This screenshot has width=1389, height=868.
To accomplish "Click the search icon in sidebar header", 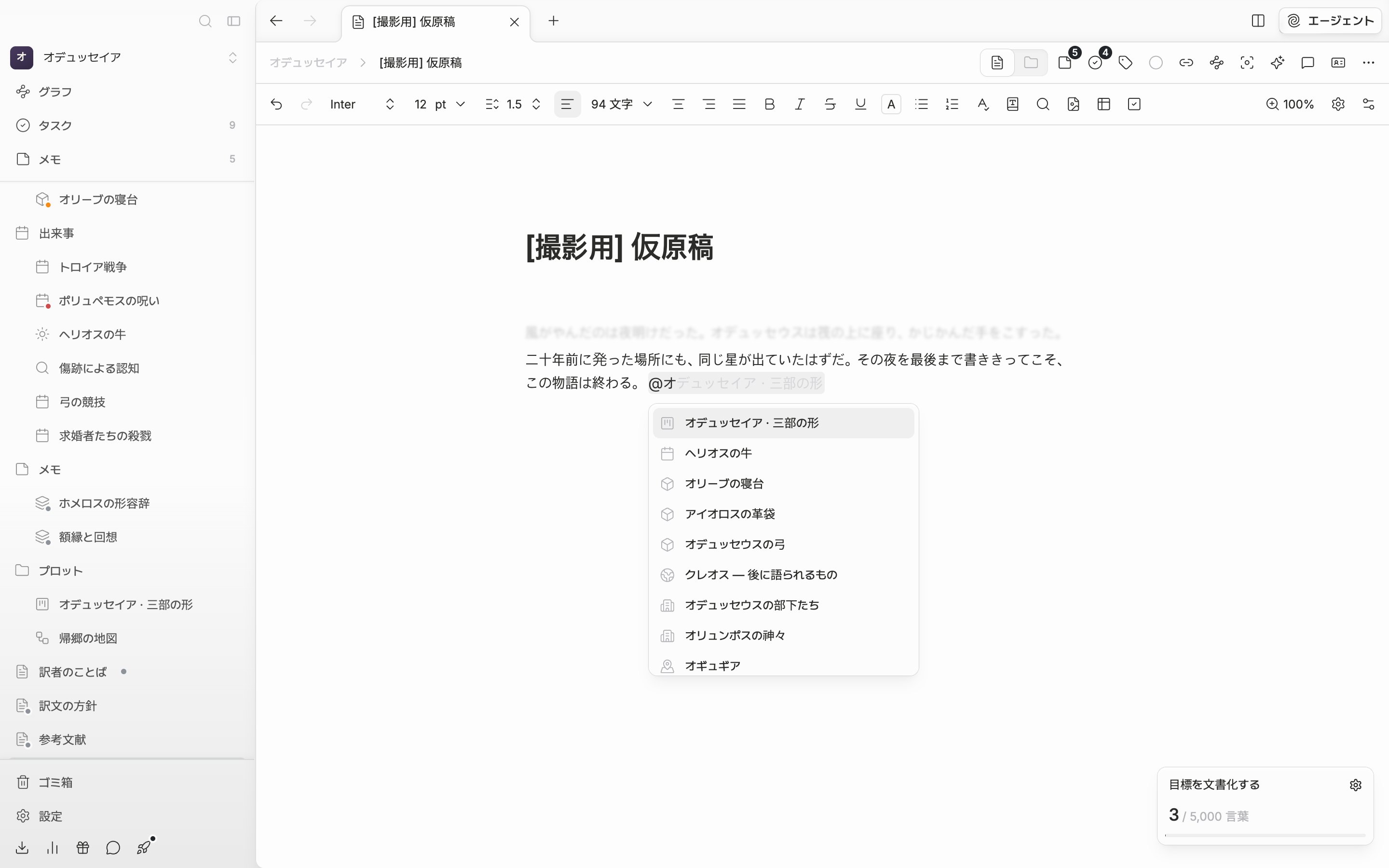I will (x=205, y=21).
